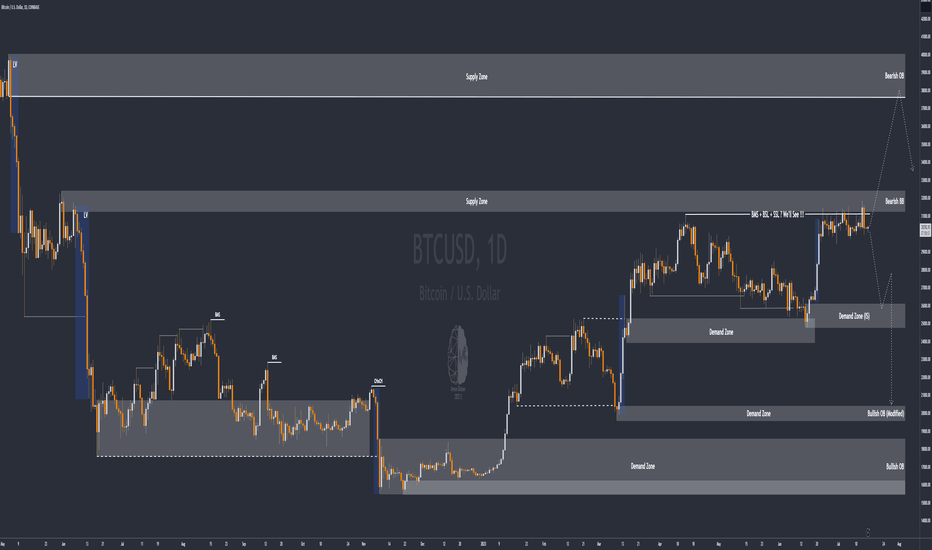Select the white horizontal line under the top supply zone
Image resolution: width=932 pixels, height=550 pixels.
(x=458, y=97)
